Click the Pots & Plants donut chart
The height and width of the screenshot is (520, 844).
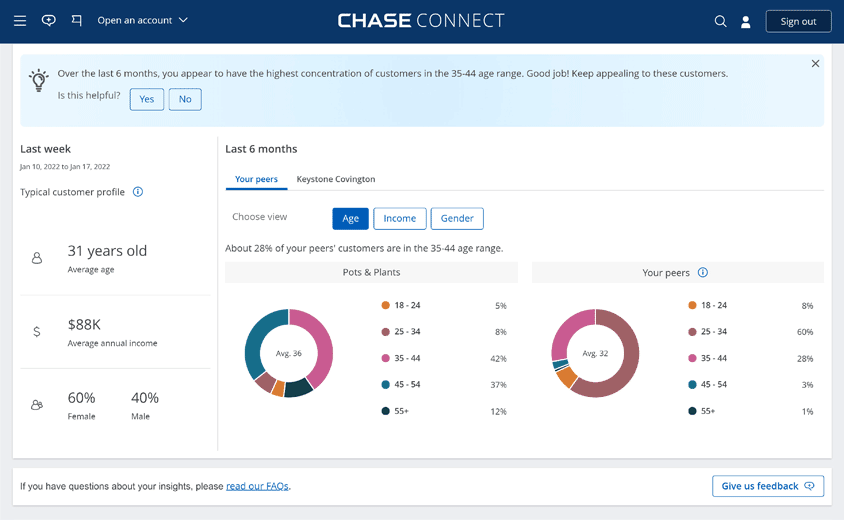pyautogui.click(x=289, y=353)
